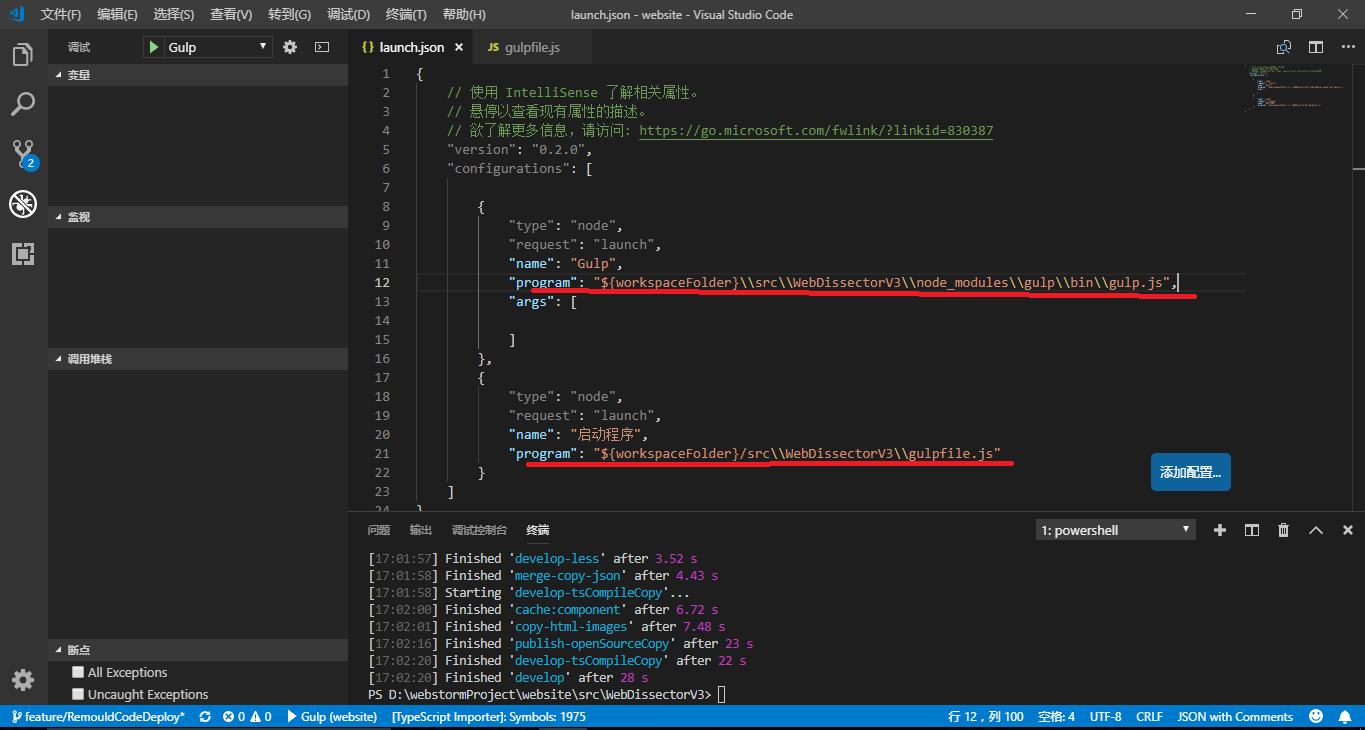Click JSON with Comments language mode
This screenshot has height=730, width=1365.
click(1235, 717)
